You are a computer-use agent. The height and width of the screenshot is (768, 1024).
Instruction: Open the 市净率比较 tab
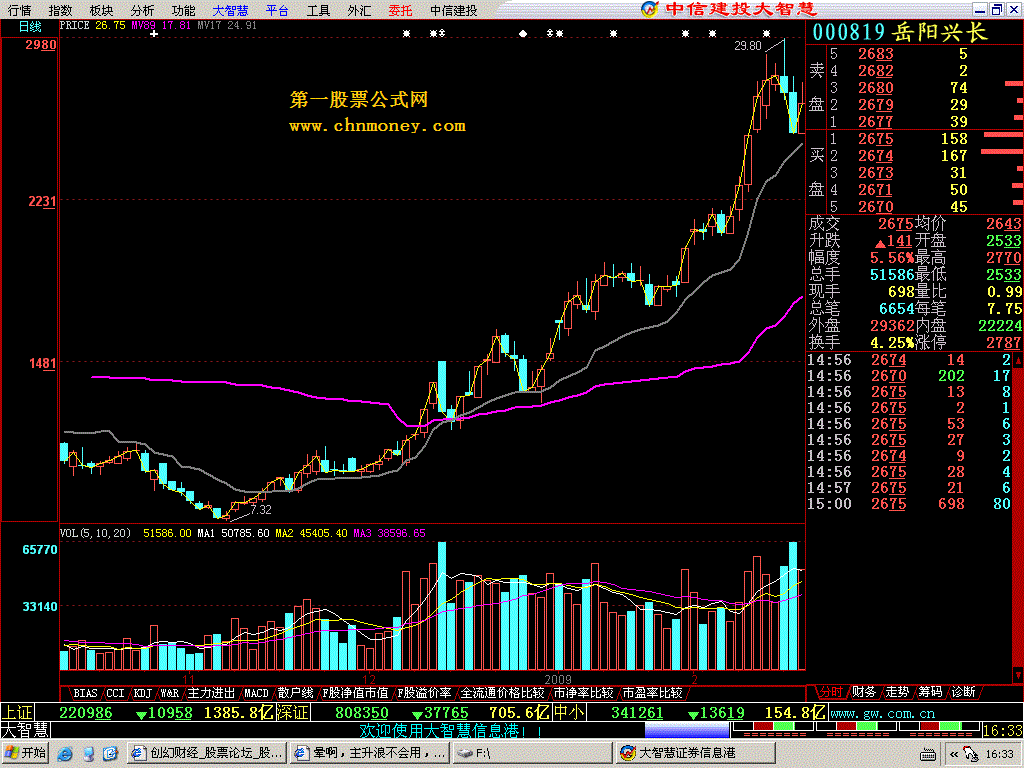tap(583, 693)
